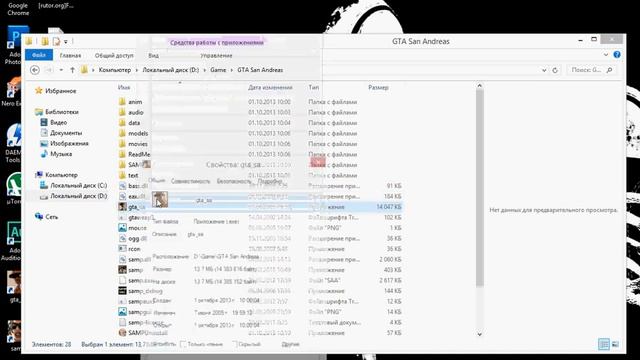Viewport: 640px width, 360px height.
Task: Open the Управление ribbon tab
Action: pos(216,55)
